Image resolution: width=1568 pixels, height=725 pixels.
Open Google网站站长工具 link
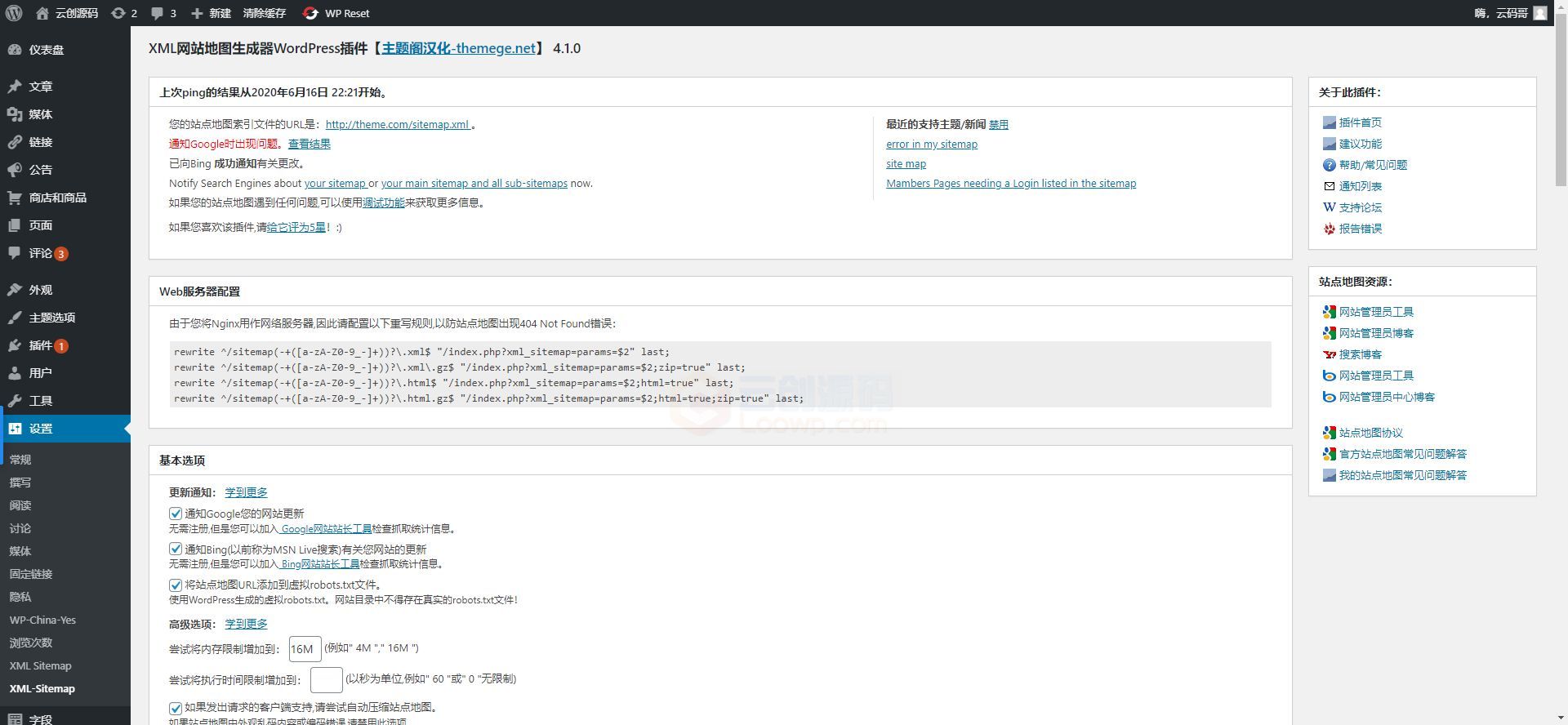(x=326, y=529)
